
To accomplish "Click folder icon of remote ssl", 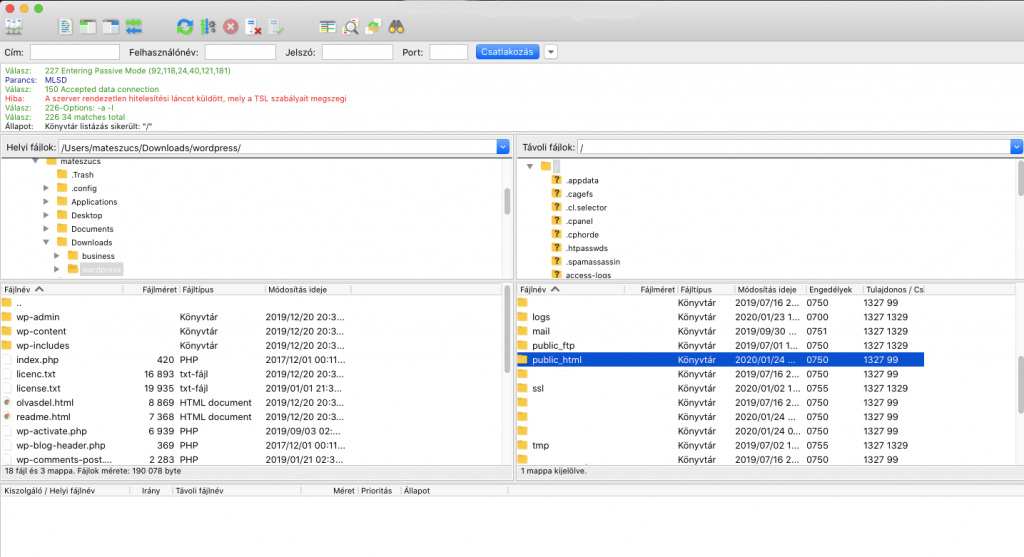I will click(x=522, y=388).
